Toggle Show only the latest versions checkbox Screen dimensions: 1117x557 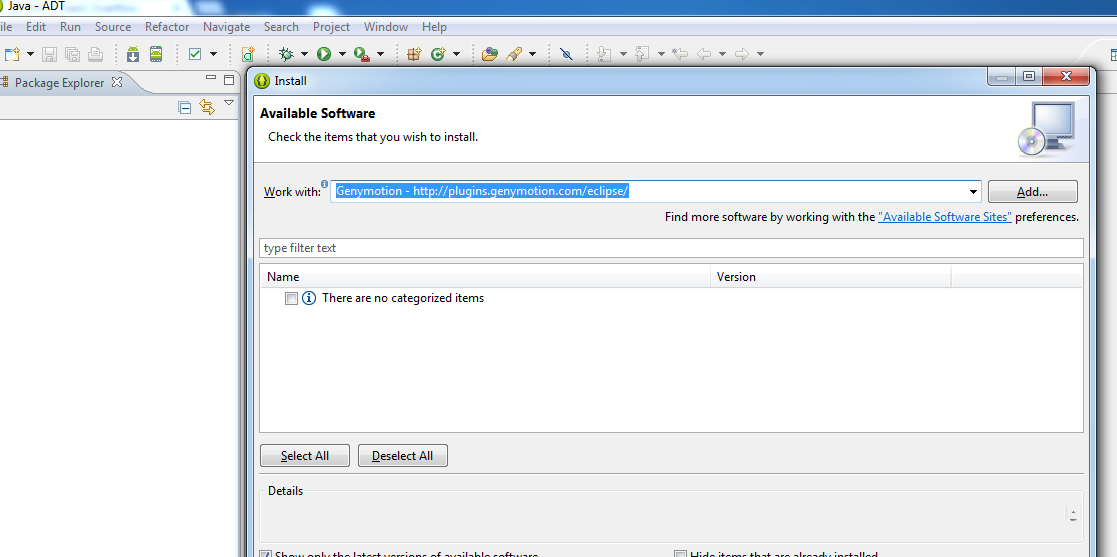[x=266, y=554]
